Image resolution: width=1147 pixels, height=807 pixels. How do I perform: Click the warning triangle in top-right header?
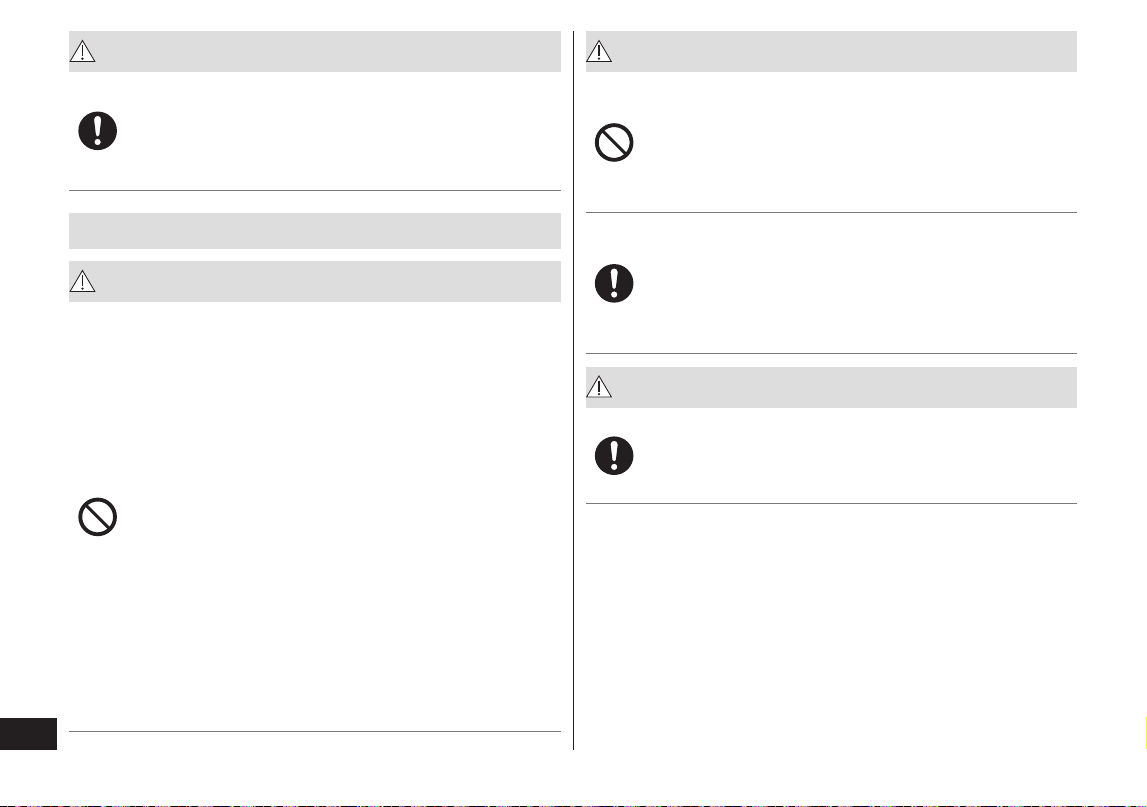click(x=599, y=51)
